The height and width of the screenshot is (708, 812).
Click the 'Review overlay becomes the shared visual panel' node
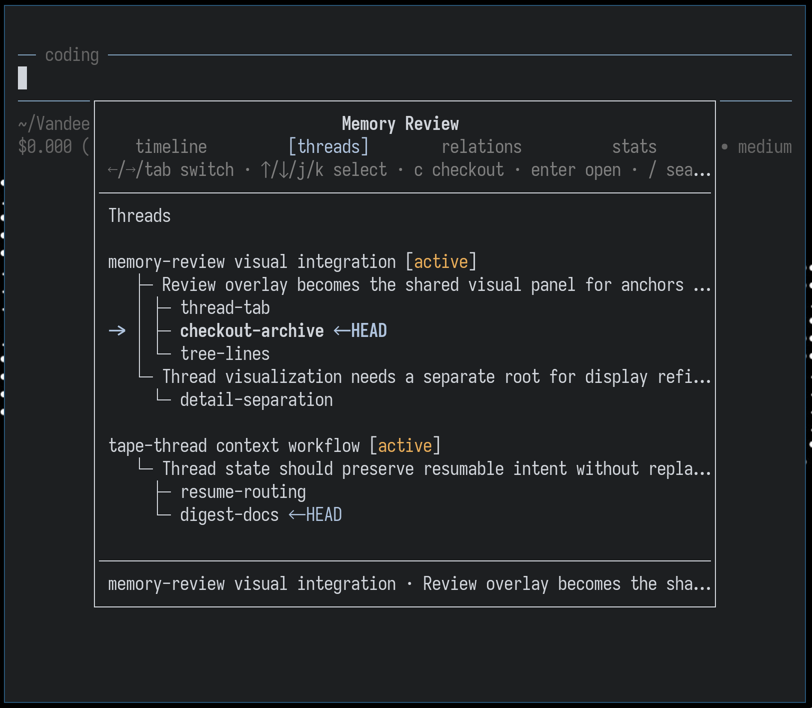tap(436, 285)
